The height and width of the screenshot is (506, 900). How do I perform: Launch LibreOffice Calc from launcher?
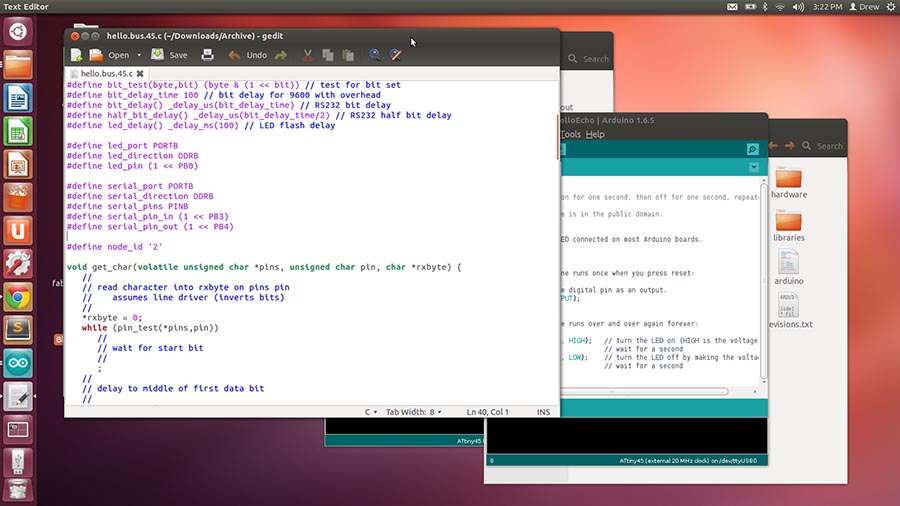click(x=18, y=131)
